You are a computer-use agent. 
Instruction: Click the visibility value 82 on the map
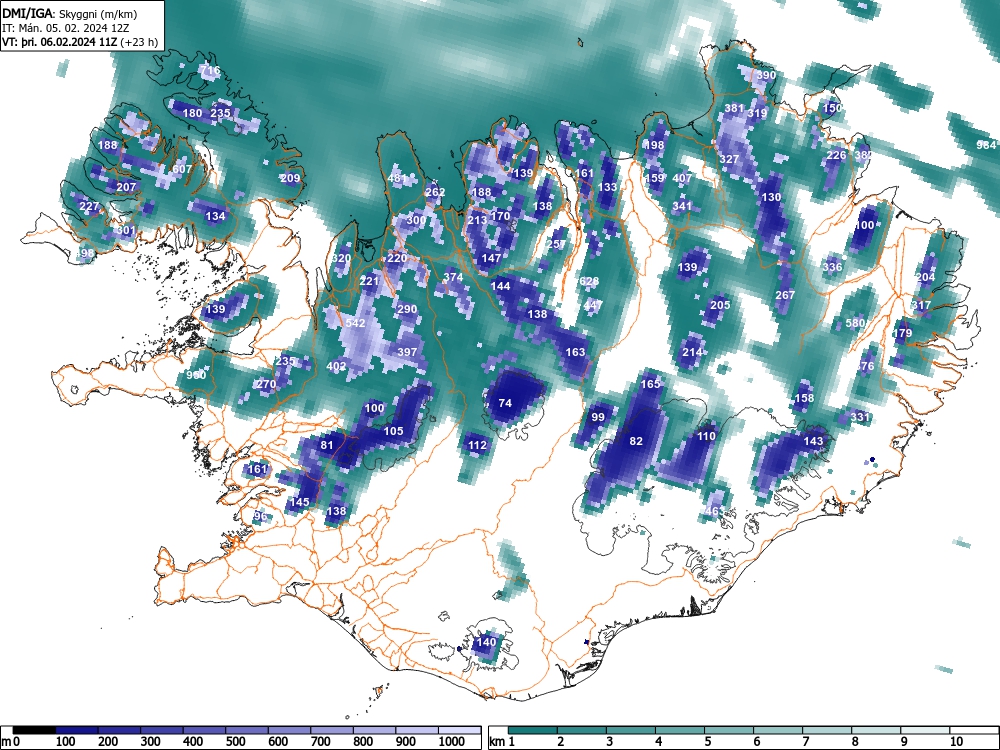click(x=636, y=441)
